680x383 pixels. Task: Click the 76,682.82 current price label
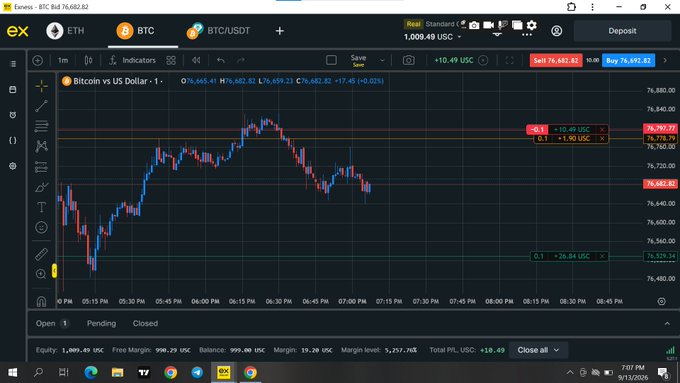tap(660, 184)
